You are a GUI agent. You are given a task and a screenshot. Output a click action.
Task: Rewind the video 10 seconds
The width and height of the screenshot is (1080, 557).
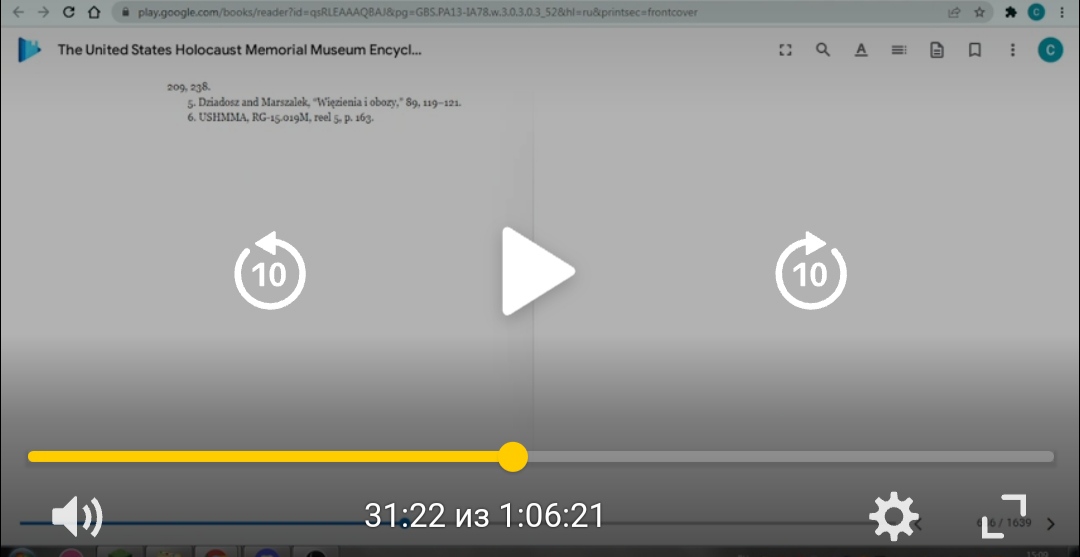coord(270,271)
